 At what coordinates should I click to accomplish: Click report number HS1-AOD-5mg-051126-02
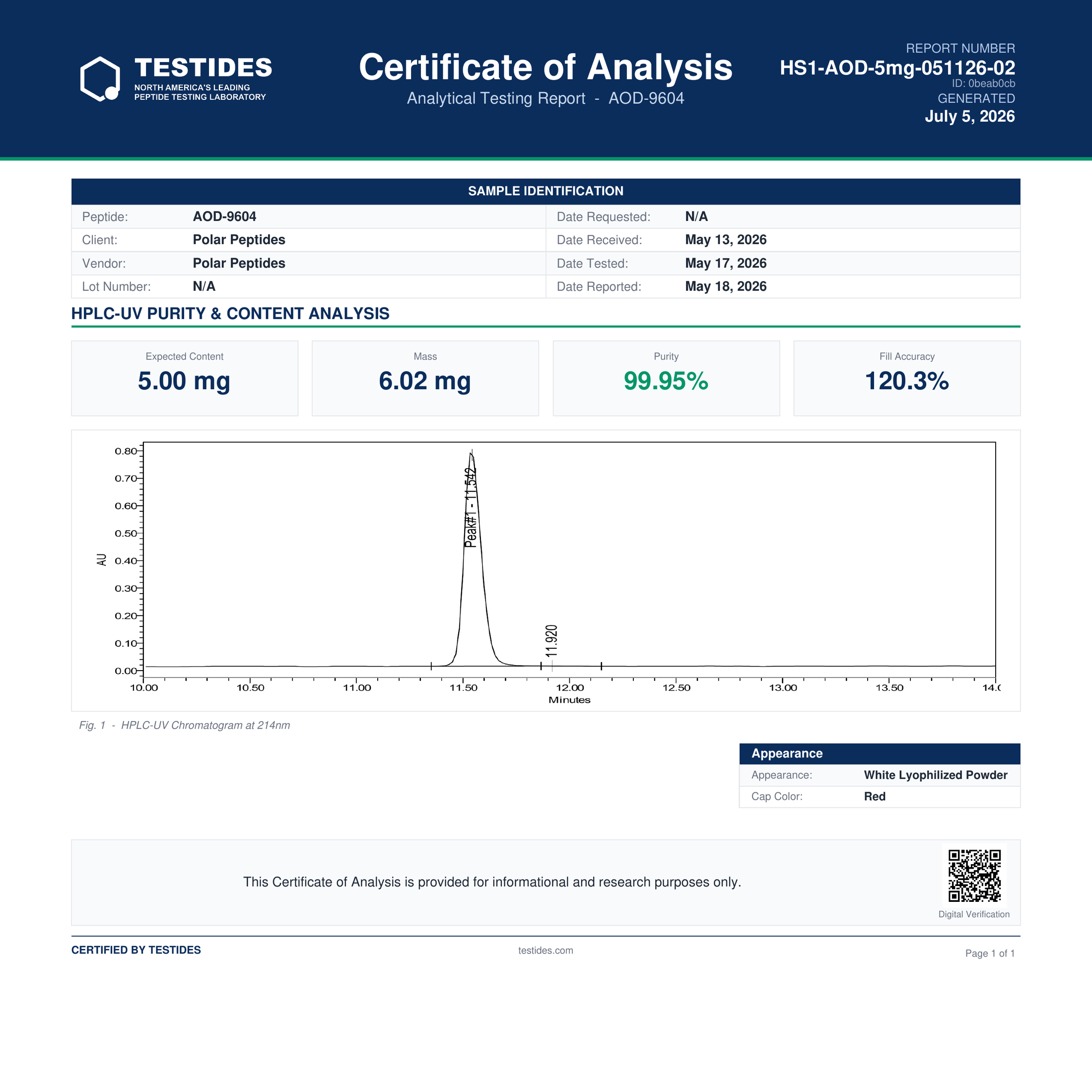(897, 68)
